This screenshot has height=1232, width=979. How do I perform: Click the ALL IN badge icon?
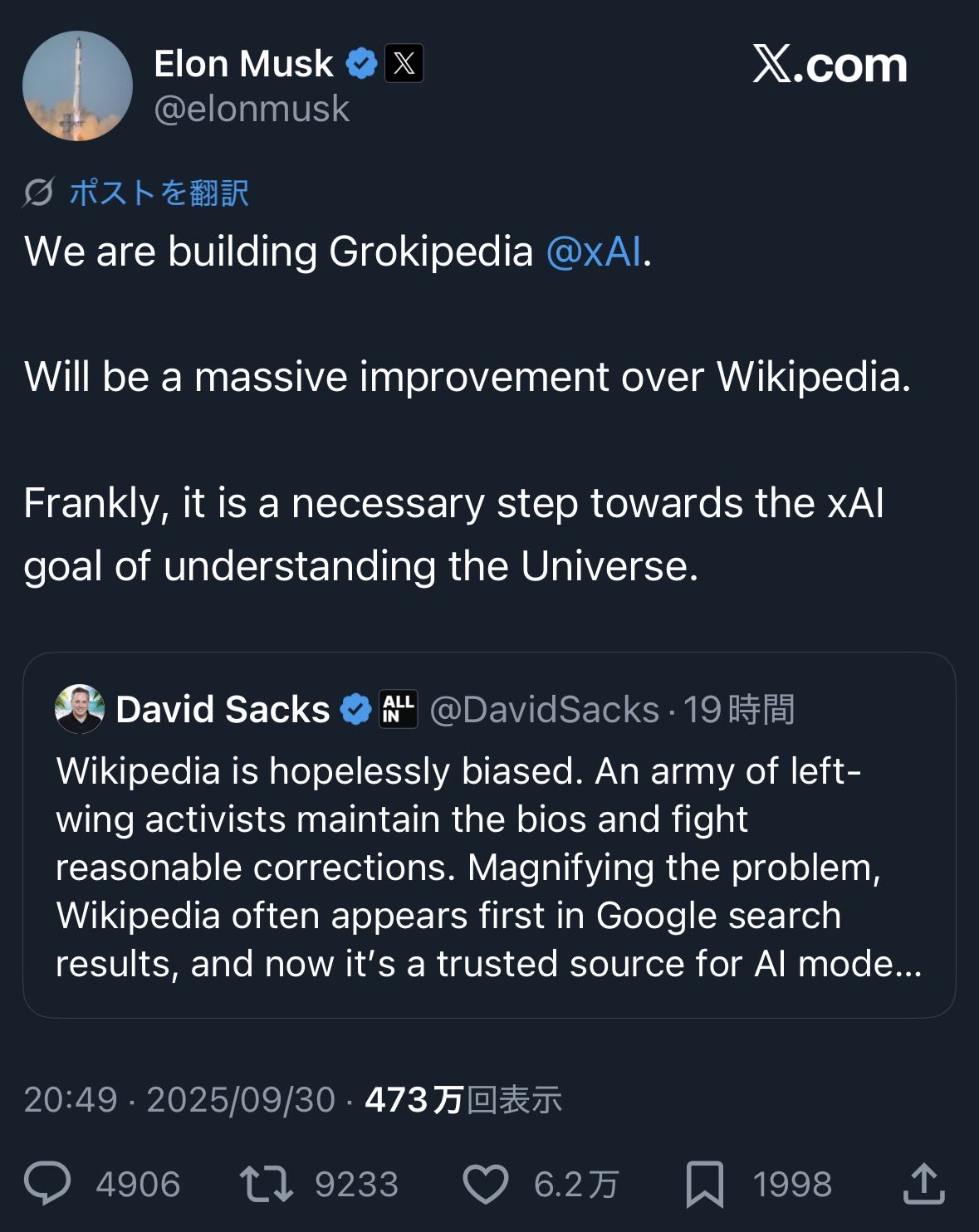pyautogui.click(x=399, y=709)
